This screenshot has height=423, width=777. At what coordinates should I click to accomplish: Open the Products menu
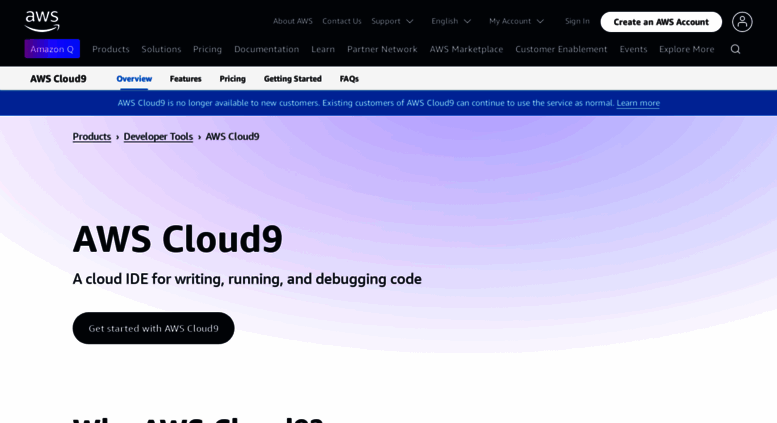tap(111, 49)
